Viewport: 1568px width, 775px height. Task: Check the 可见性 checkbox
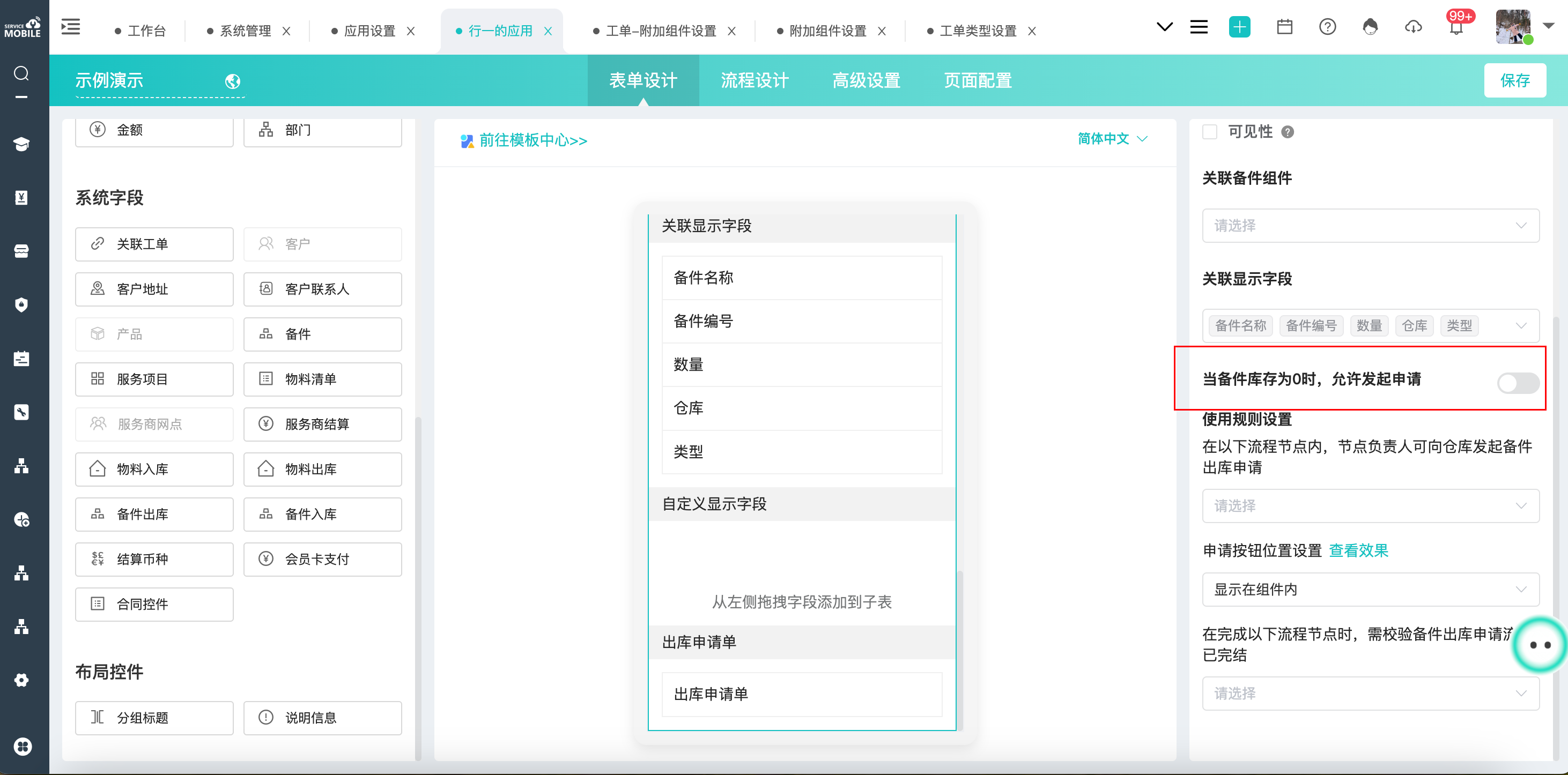1209,132
